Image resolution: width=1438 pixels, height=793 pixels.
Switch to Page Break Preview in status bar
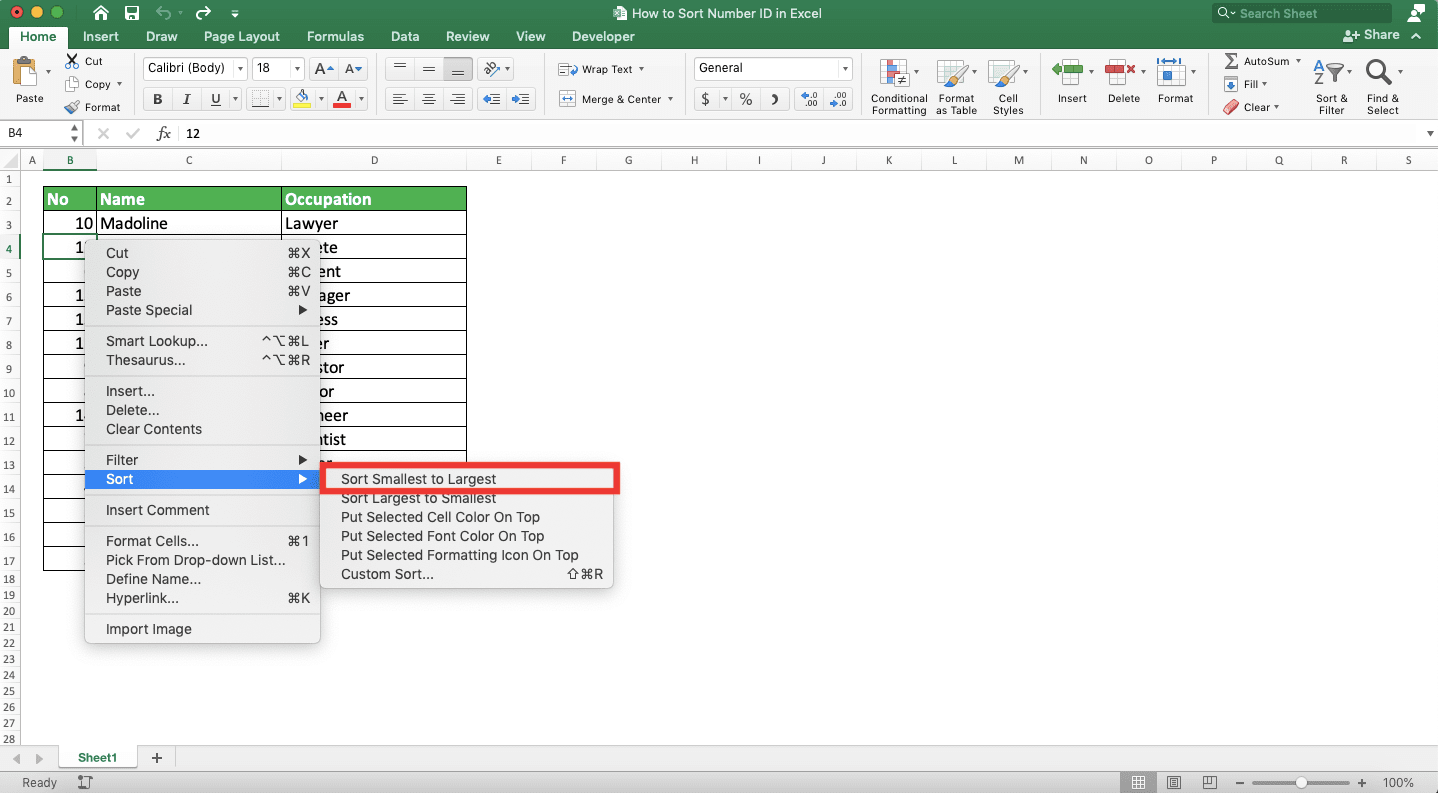[x=1210, y=783]
